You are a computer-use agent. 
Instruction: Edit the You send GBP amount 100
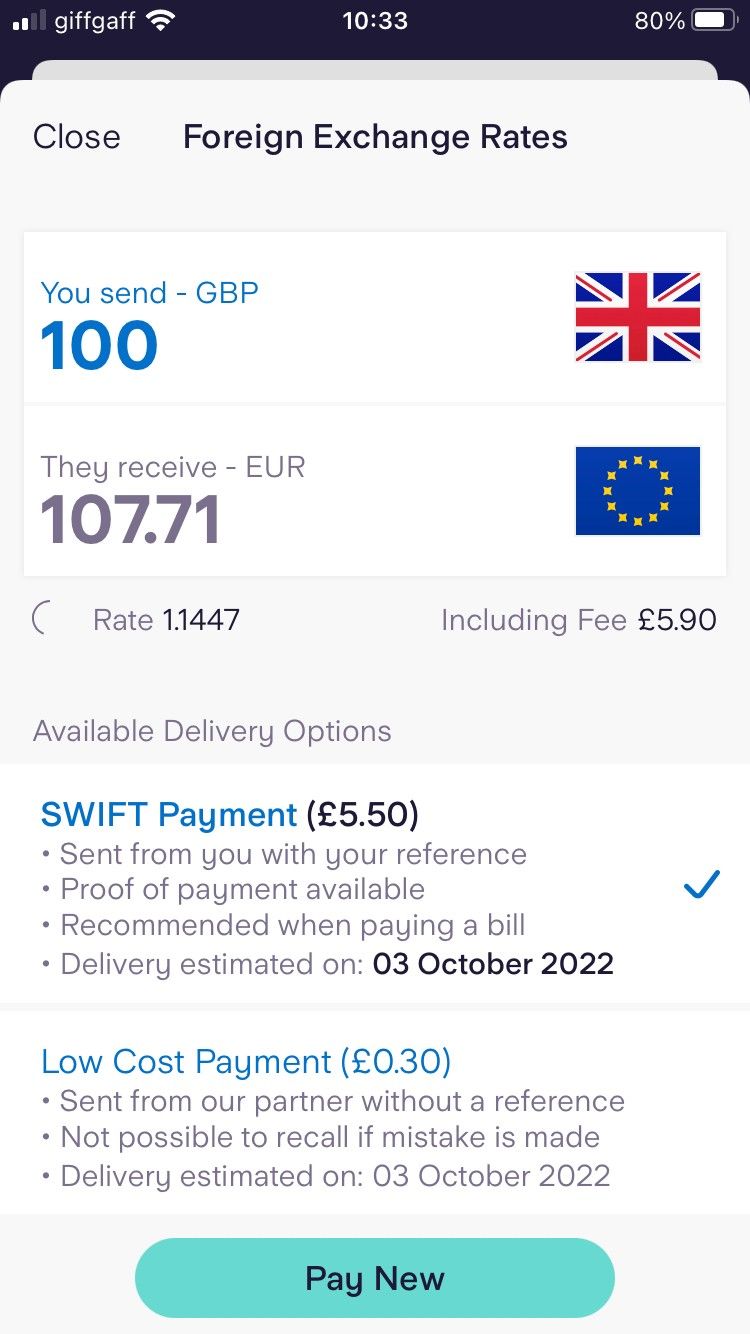100,346
